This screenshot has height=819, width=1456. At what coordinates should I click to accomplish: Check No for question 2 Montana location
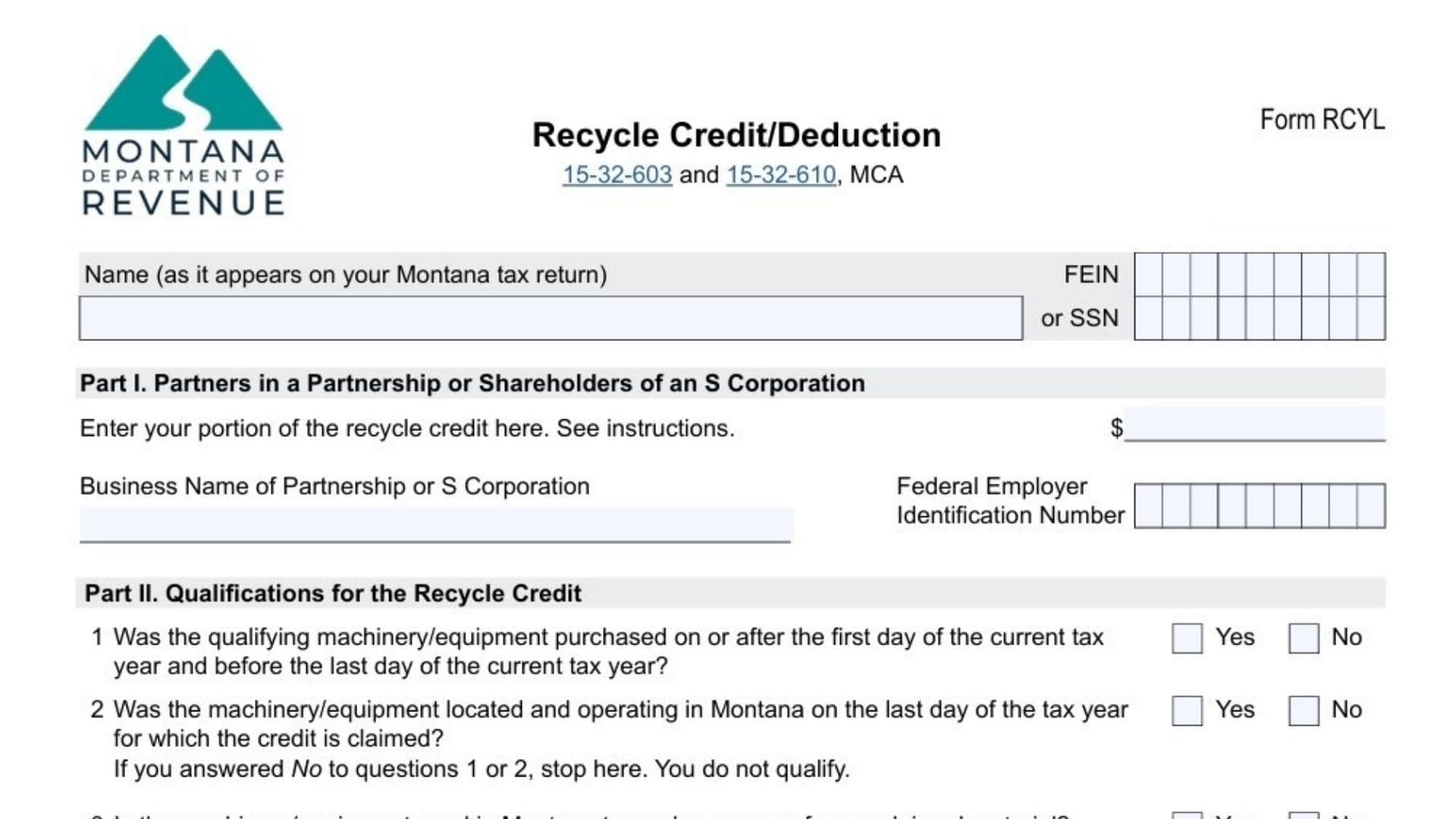1304,711
